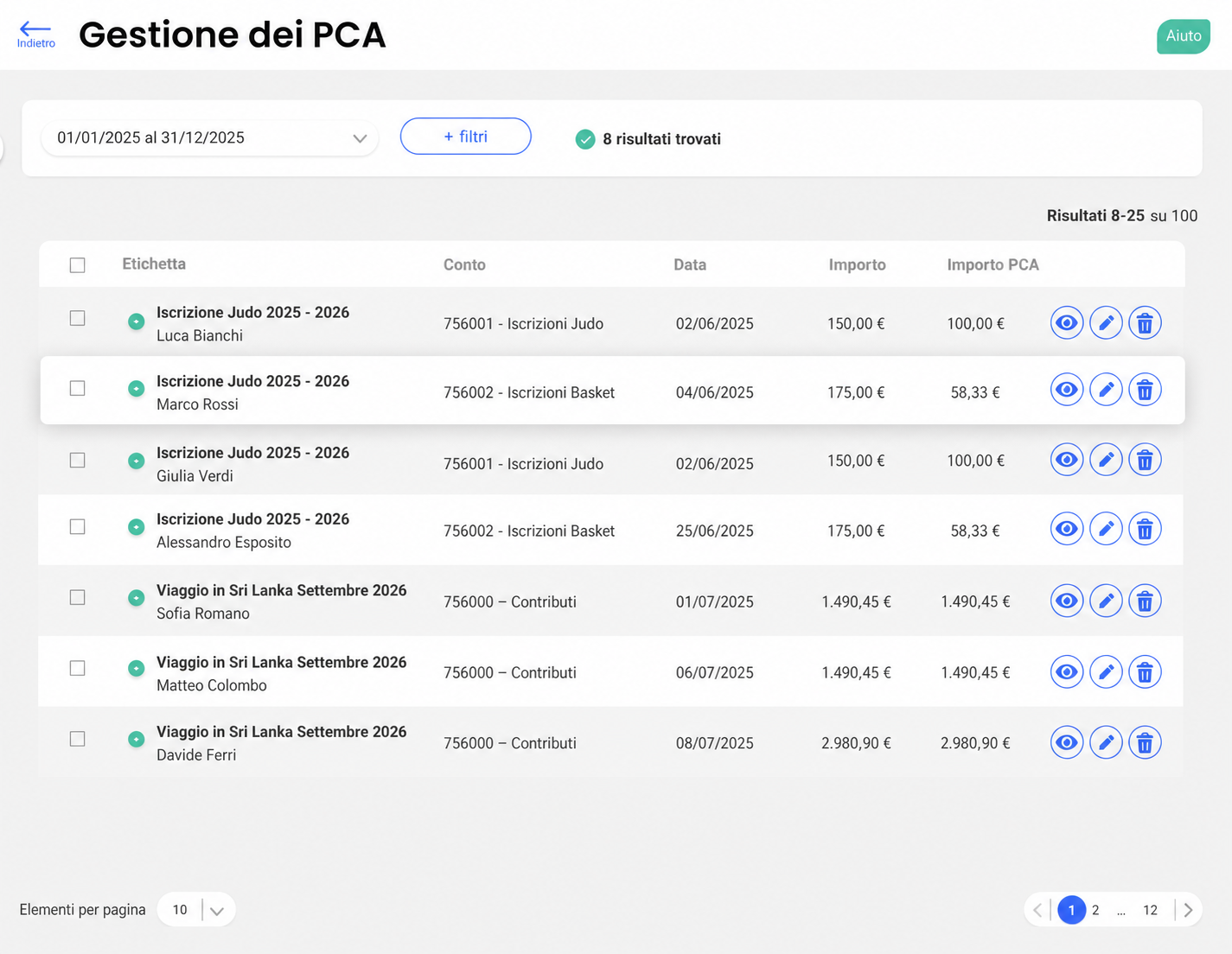Viewport: 1232px width, 954px height.
Task: Toggle the select-all checkbox in header
Action: (78, 265)
